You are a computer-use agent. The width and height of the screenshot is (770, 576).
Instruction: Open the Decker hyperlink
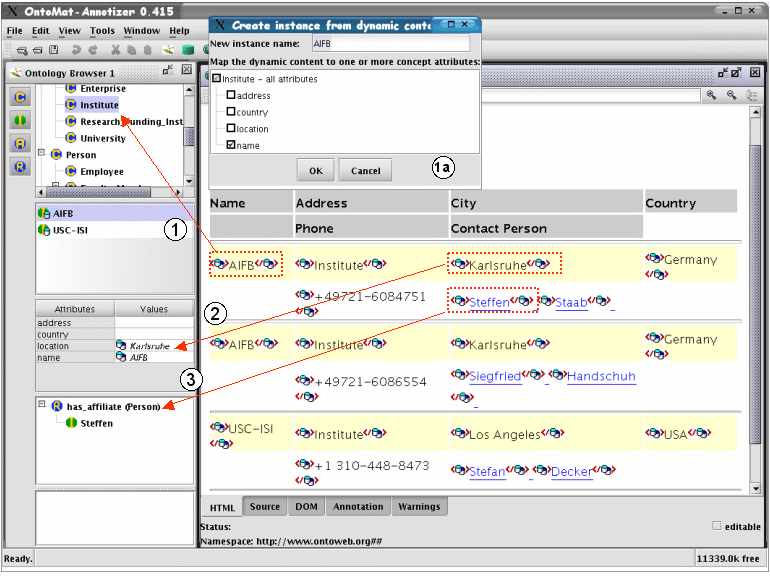571,471
